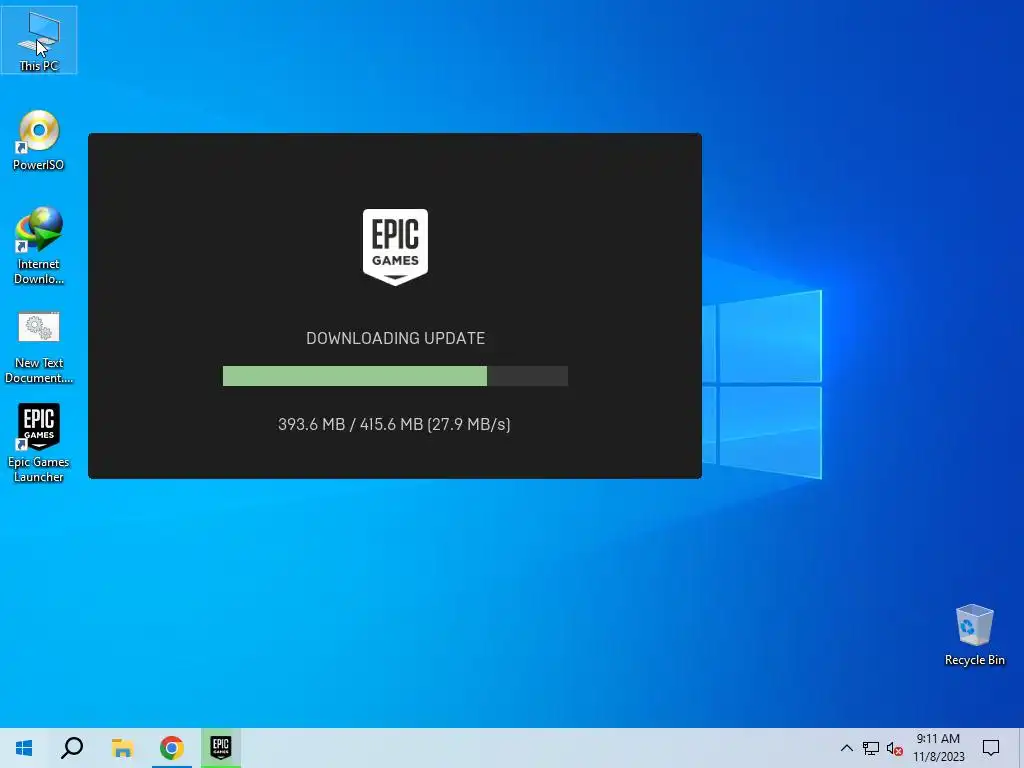The width and height of the screenshot is (1024, 768).
Task: Open the network status tray icon
Action: (871, 748)
